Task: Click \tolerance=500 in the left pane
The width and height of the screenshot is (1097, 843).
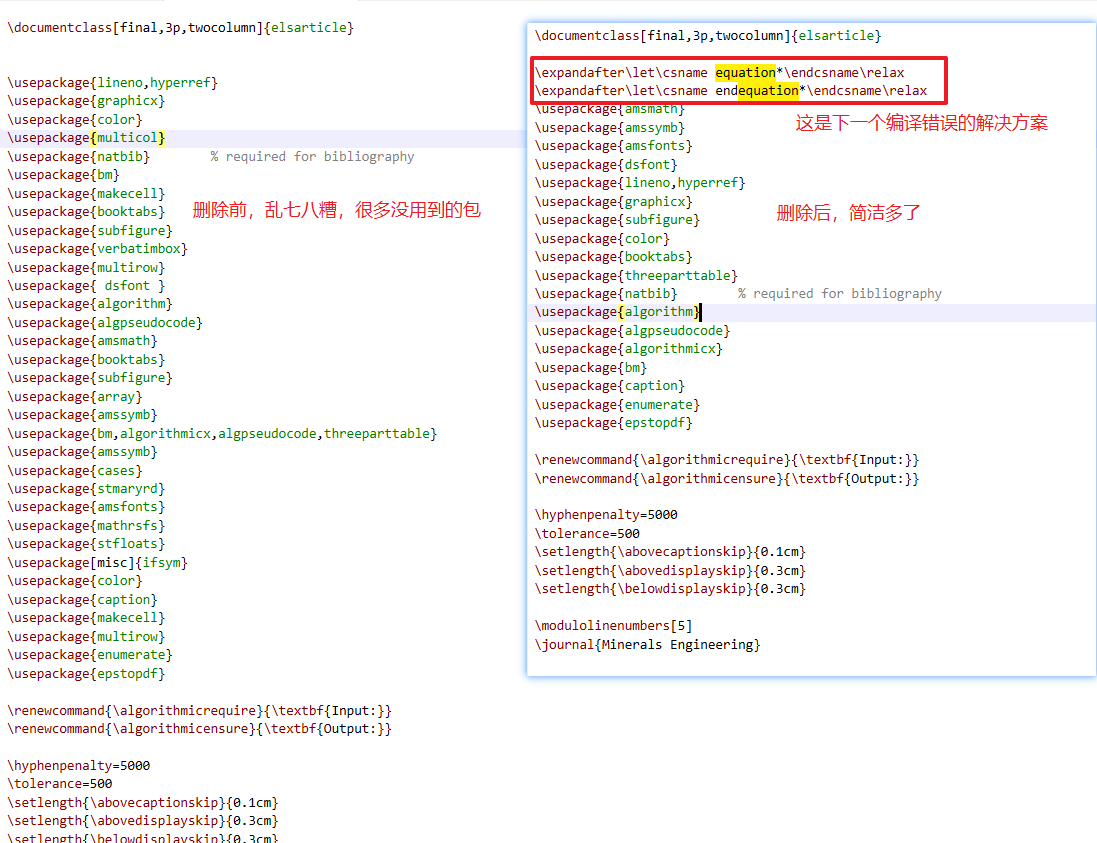Action: [x=59, y=784]
